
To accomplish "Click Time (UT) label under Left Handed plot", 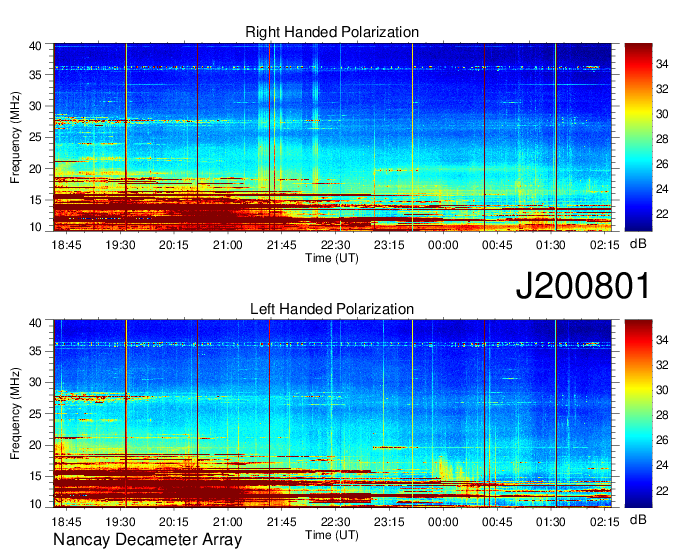I will coord(332,535).
